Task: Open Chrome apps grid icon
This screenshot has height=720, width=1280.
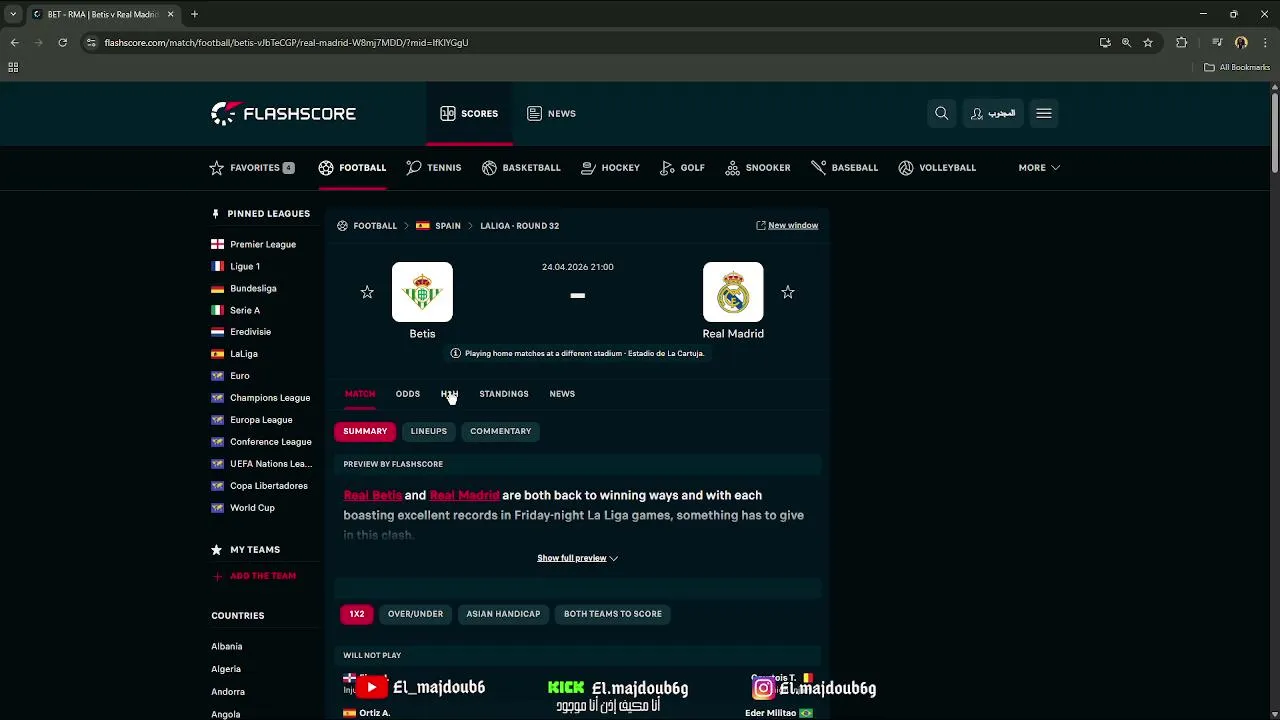Action: [13, 67]
